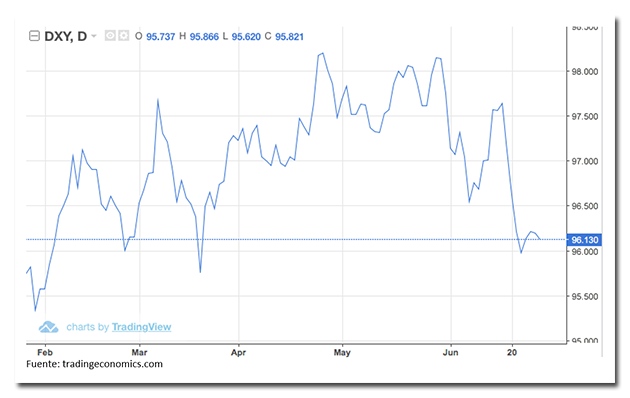Toggle the DXY series visibility eye icon
The image size is (630, 398).
[110, 36]
